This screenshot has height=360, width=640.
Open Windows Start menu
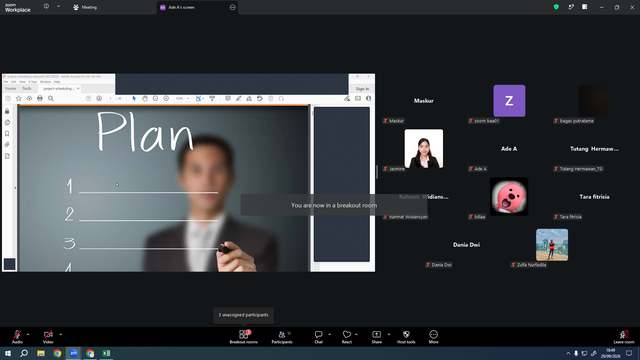tap(8, 353)
